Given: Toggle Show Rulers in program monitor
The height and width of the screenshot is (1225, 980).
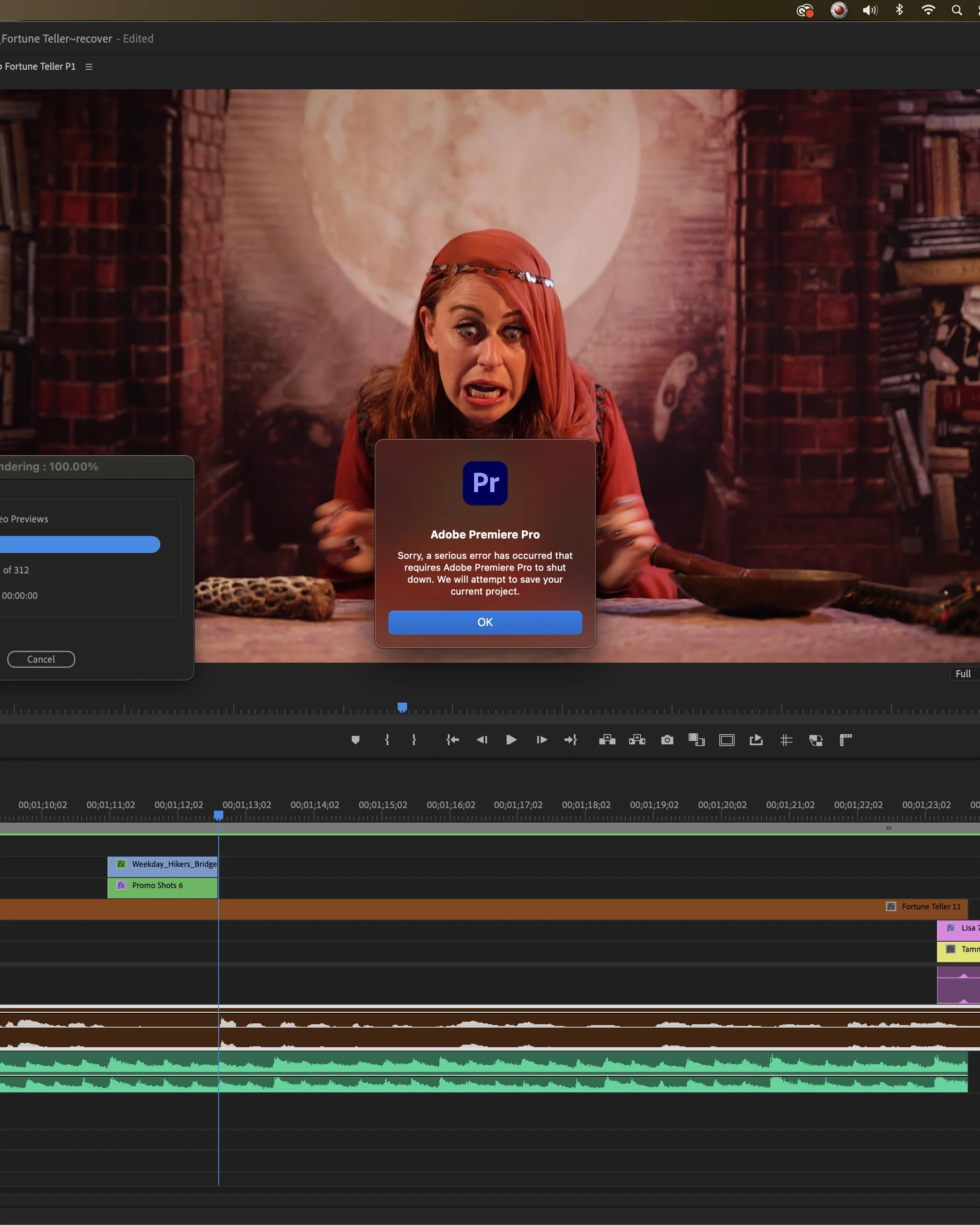Looking at the screenshot, I should click(845, 740).
